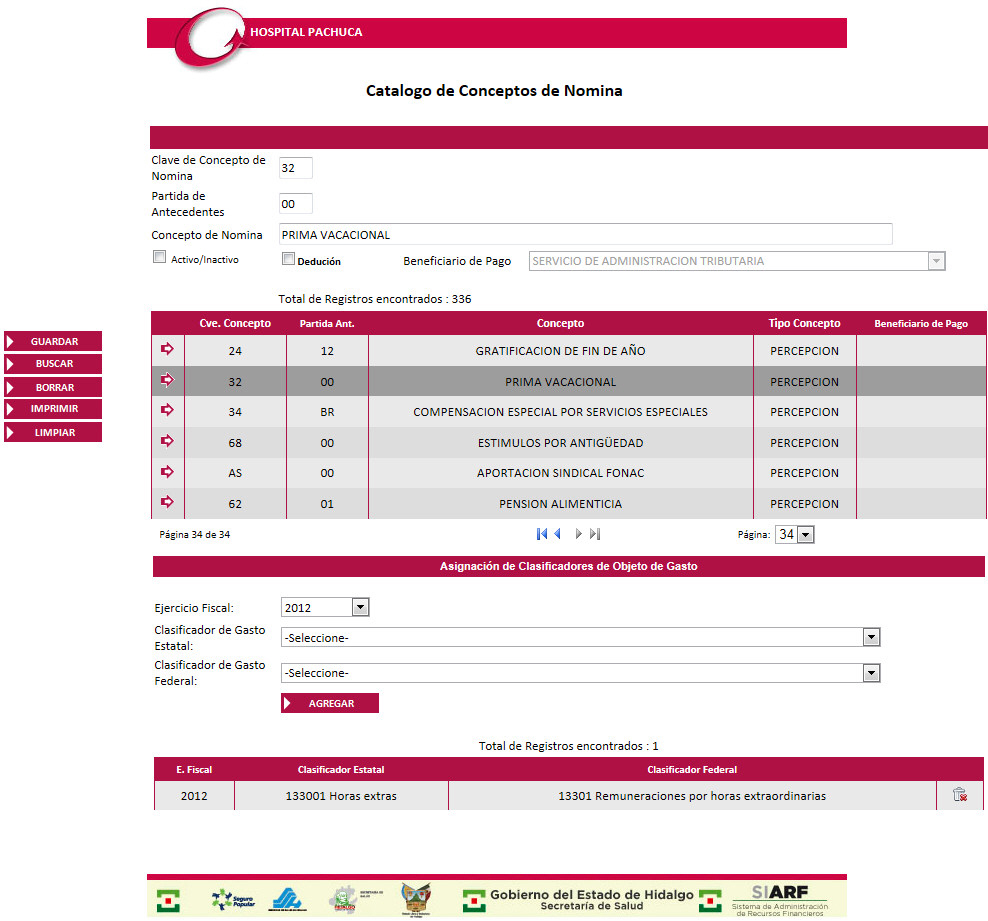The height and width of the screenshot is (921, 988).
Task: Click the Página 34 de 34 label
Action: coord(195,535)
